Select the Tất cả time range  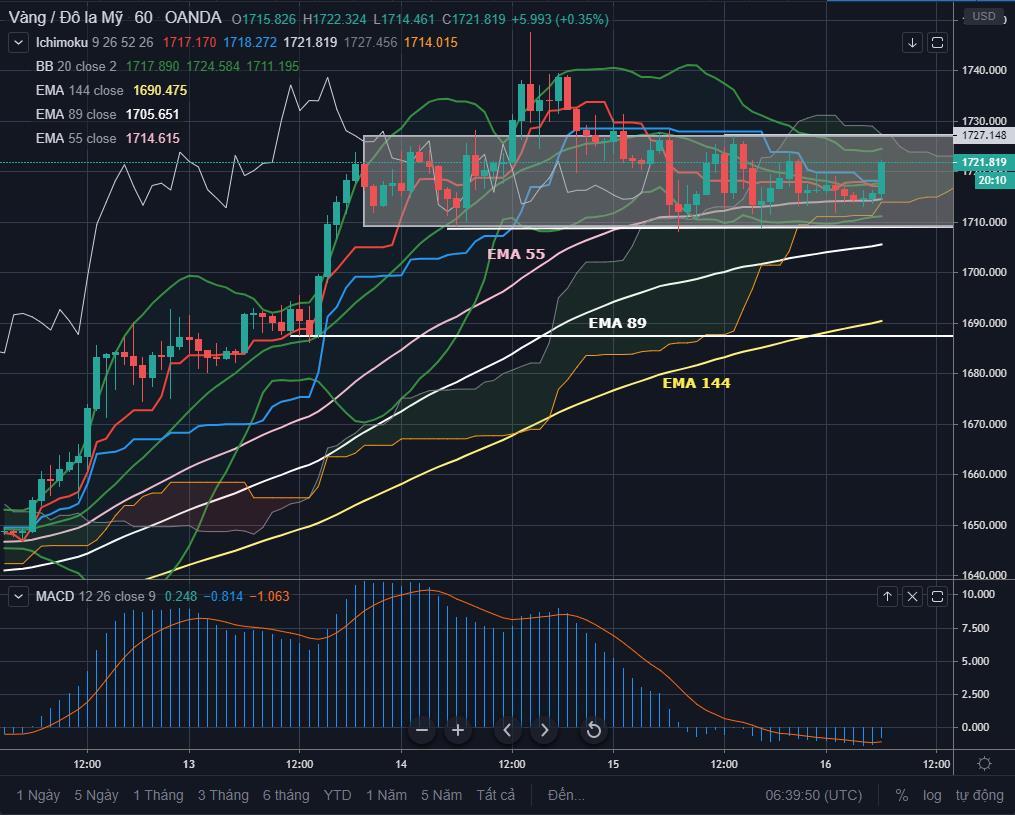click(496, 795)
